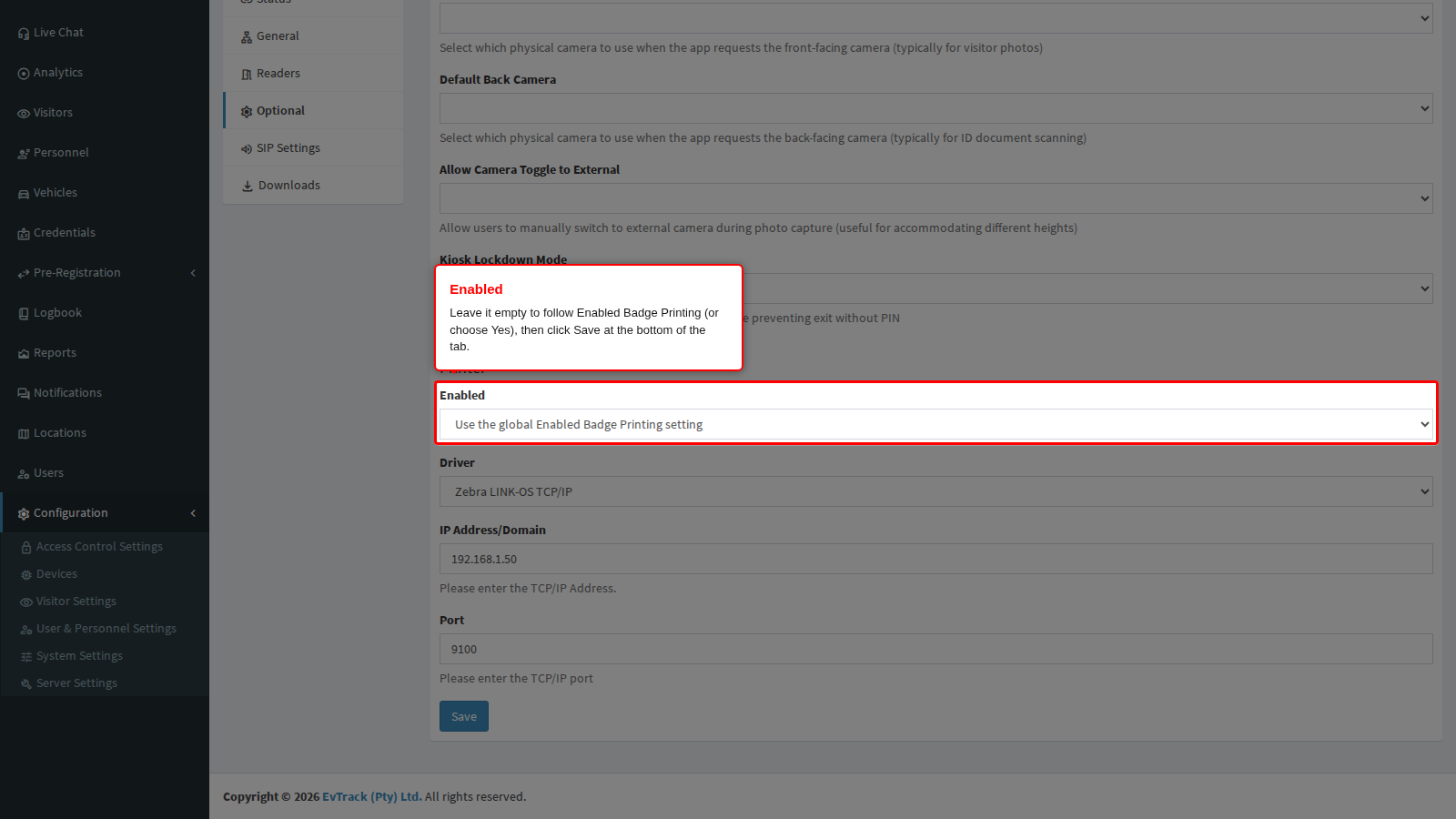
Task: Click the Users icon in sidebar
Action: (24, 474)
